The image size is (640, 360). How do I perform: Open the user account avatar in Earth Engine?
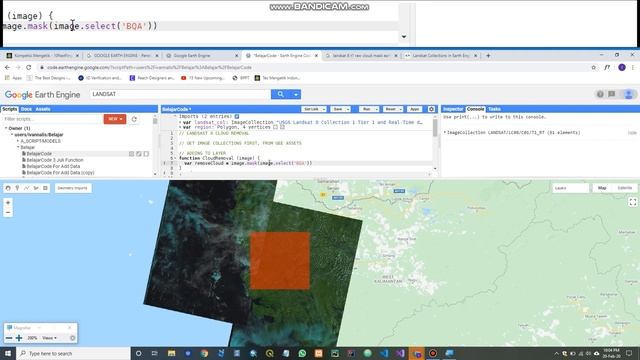(629, 94)
